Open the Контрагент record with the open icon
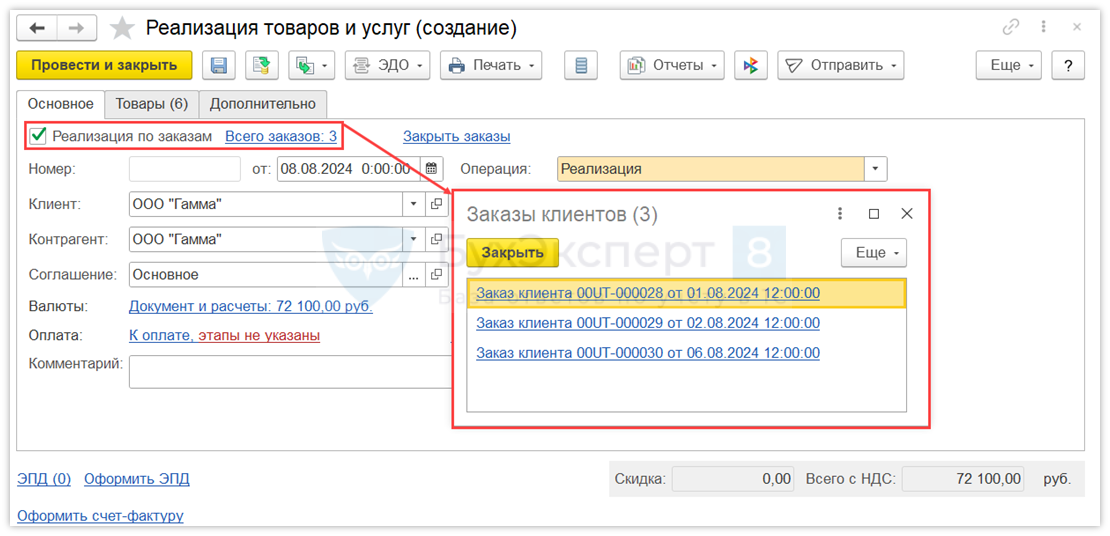1110x536 pixels. click(436, 239)
